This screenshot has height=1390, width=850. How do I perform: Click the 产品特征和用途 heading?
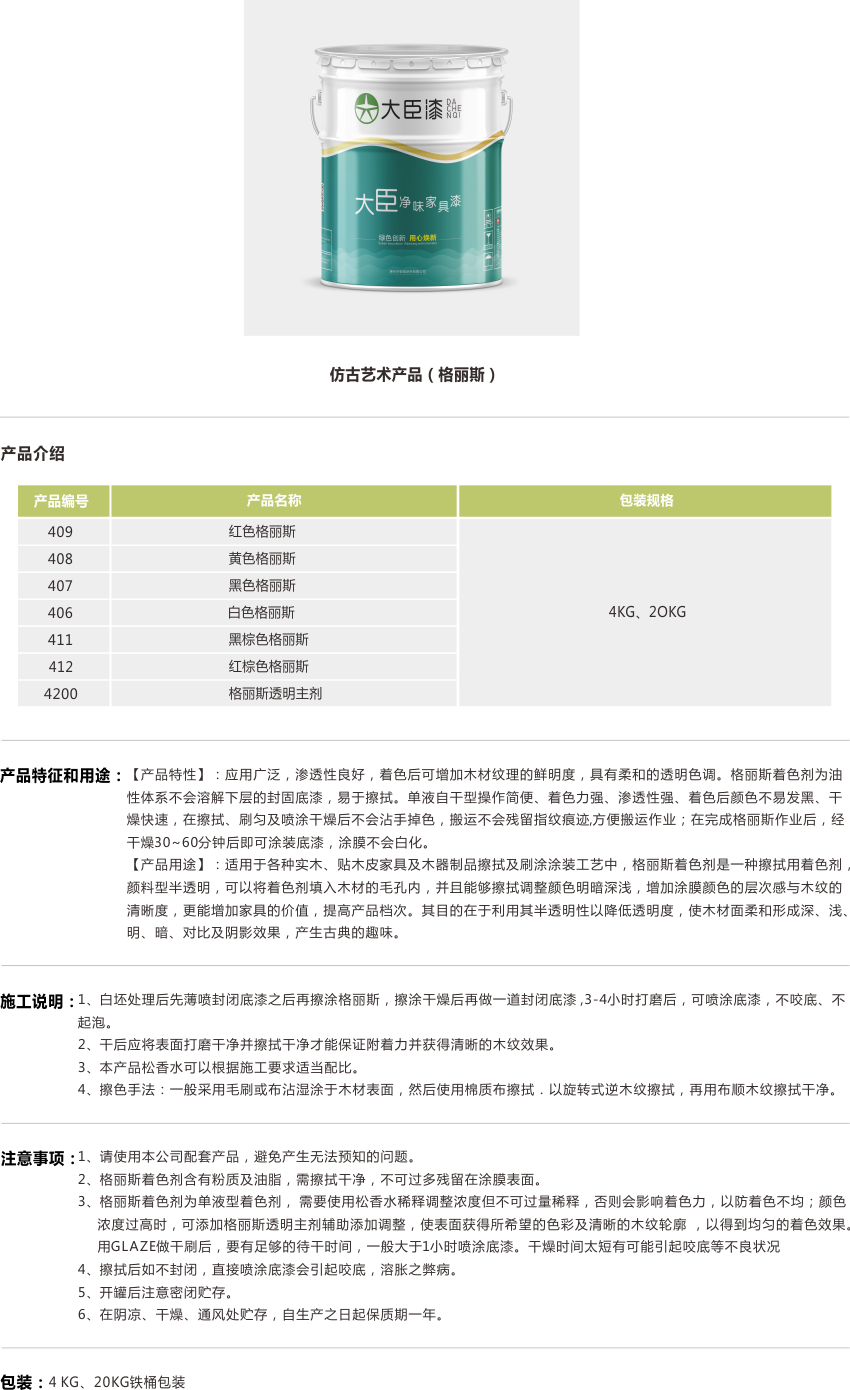pos(60,775)
